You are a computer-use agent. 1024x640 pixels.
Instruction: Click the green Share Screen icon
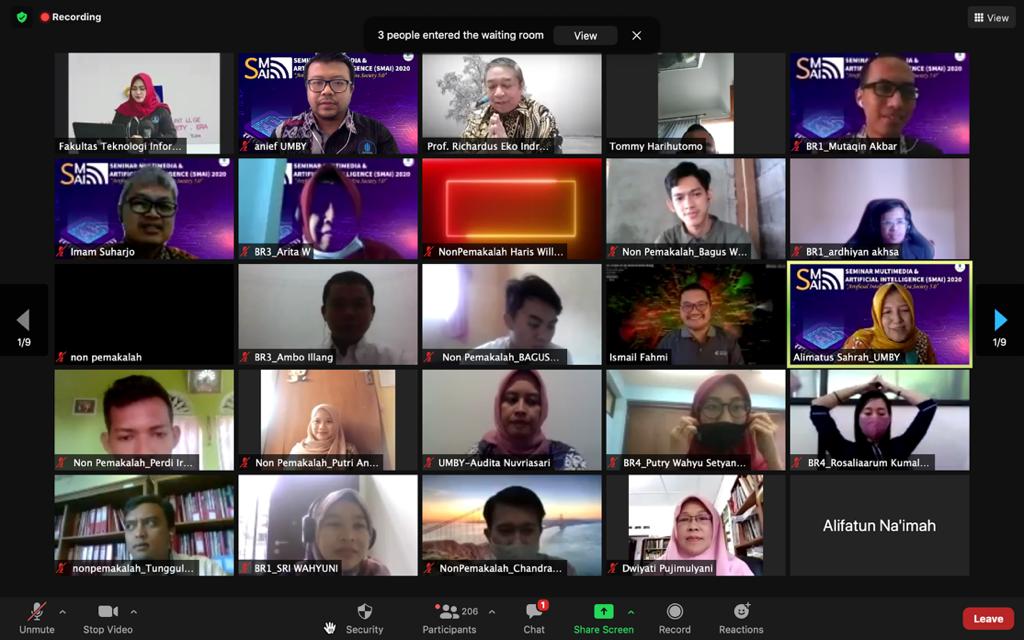603,611
